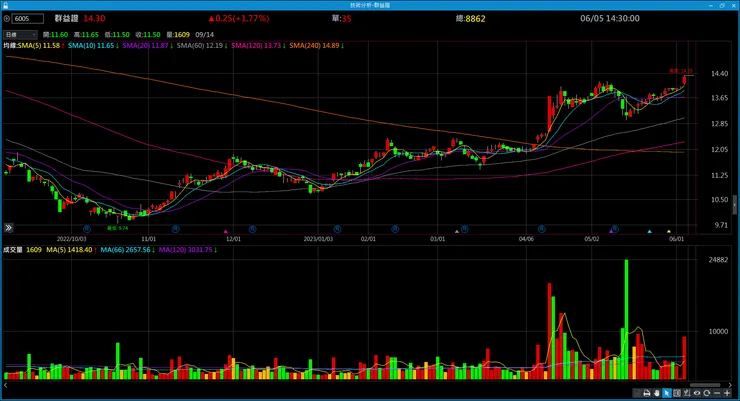
Task: Zoom in with the plus icon
Action: pyautogui.click(x=727, y=393)
